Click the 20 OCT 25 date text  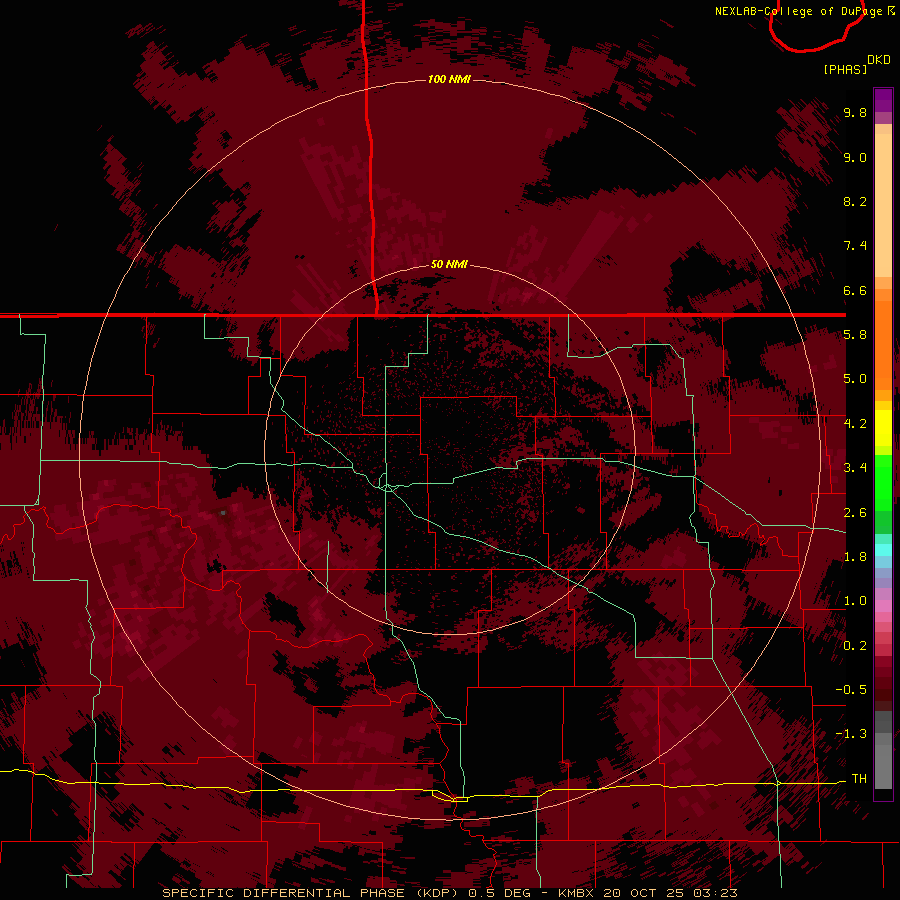pos(643,893)
